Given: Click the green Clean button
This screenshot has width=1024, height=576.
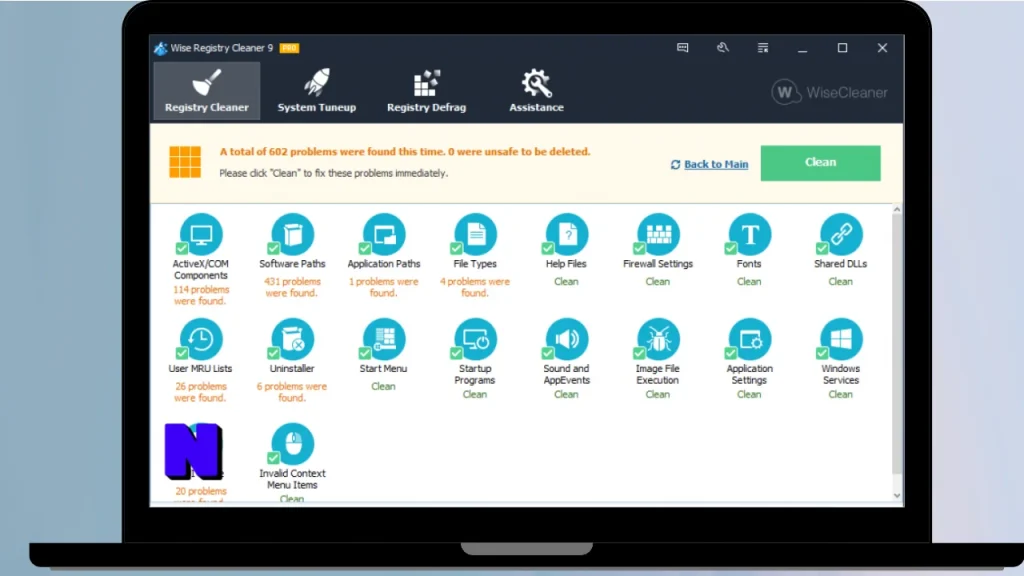Looking at the screenshot, I should click(x=820, y=163).
